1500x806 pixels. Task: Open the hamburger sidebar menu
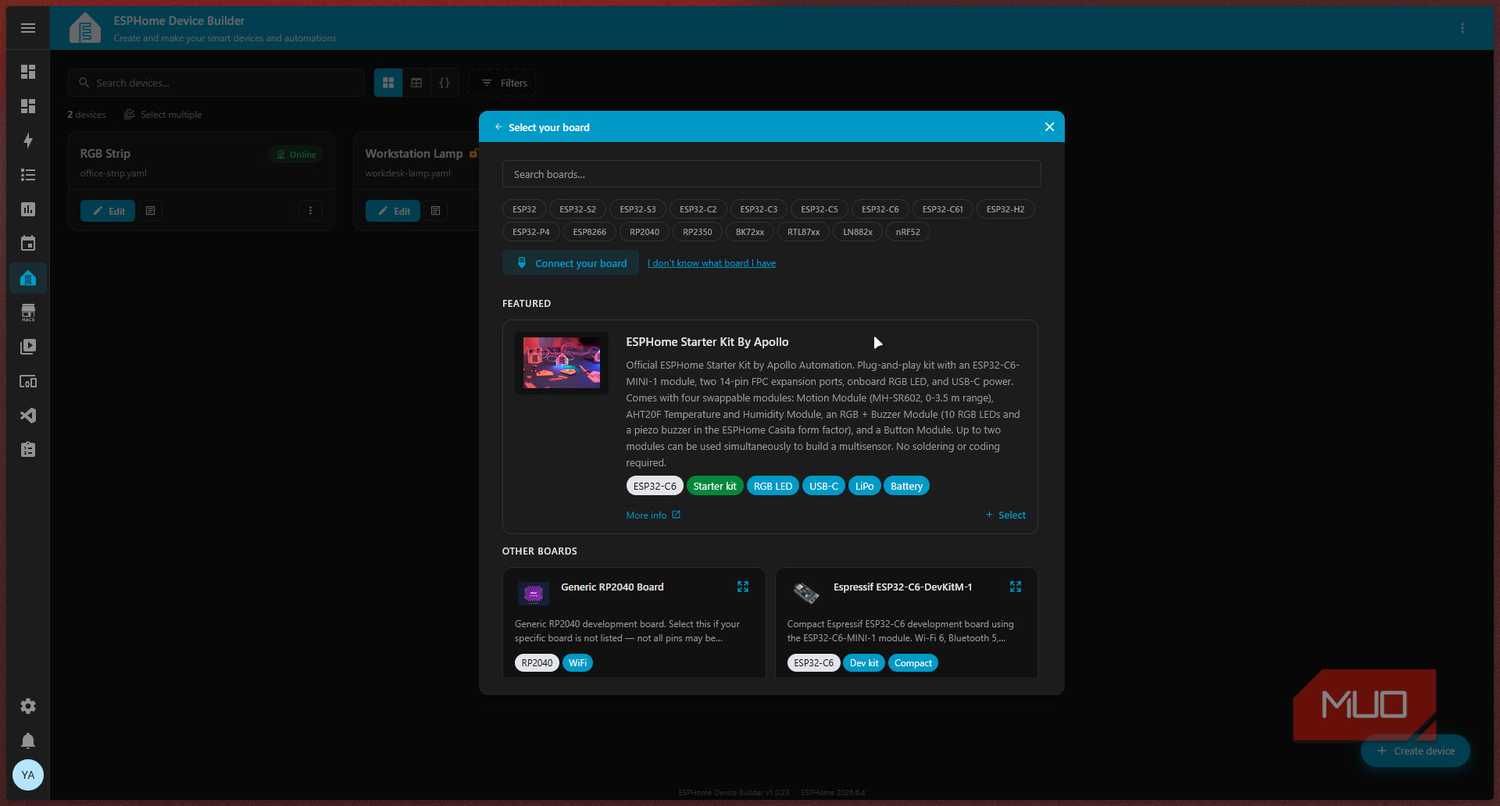tap(28, 28)
